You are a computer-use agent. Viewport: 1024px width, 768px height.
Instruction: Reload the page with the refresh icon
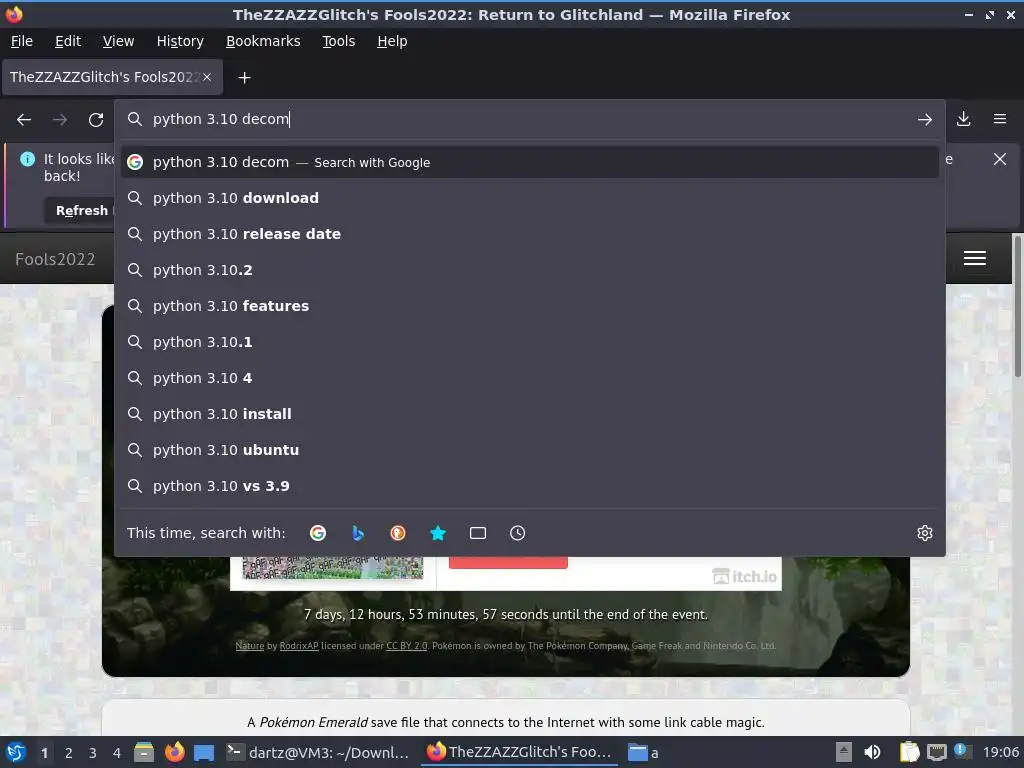coord(96,120)
